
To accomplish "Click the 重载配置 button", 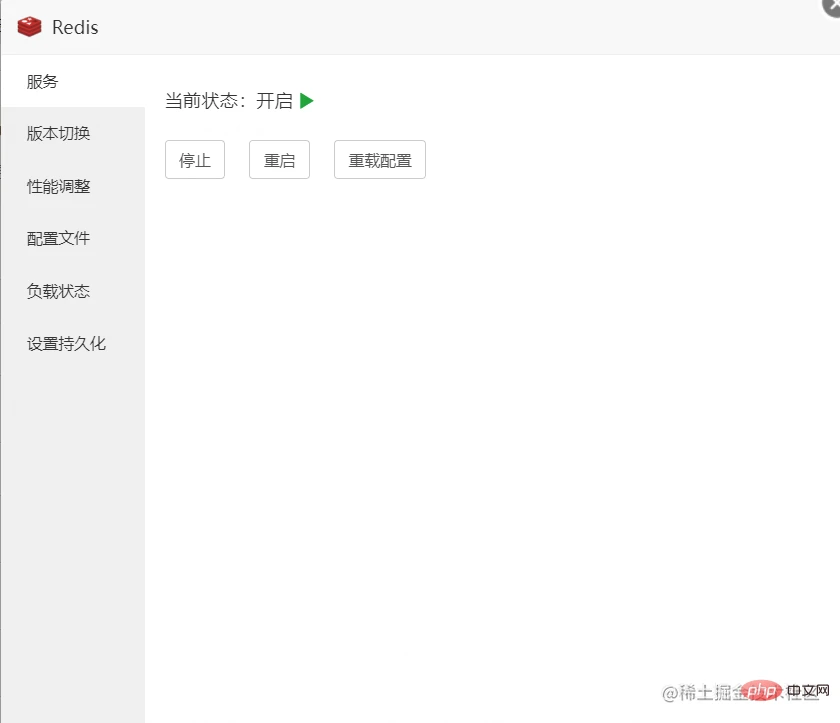I will [380, 160].
